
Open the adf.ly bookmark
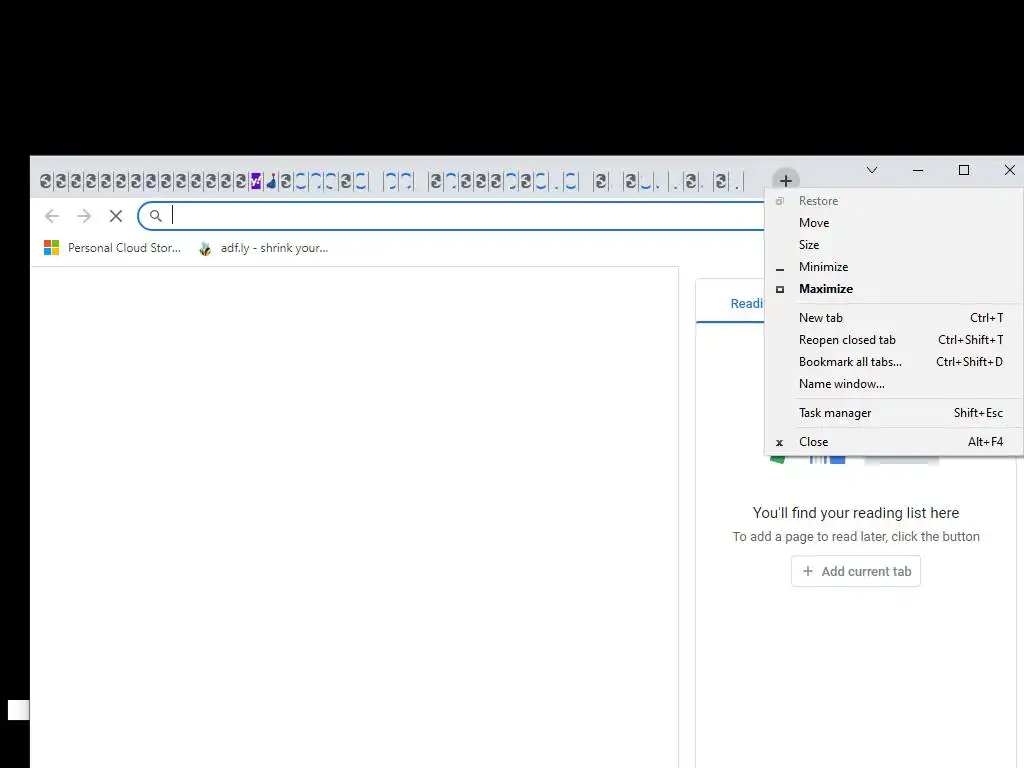(x=264, y=248)
